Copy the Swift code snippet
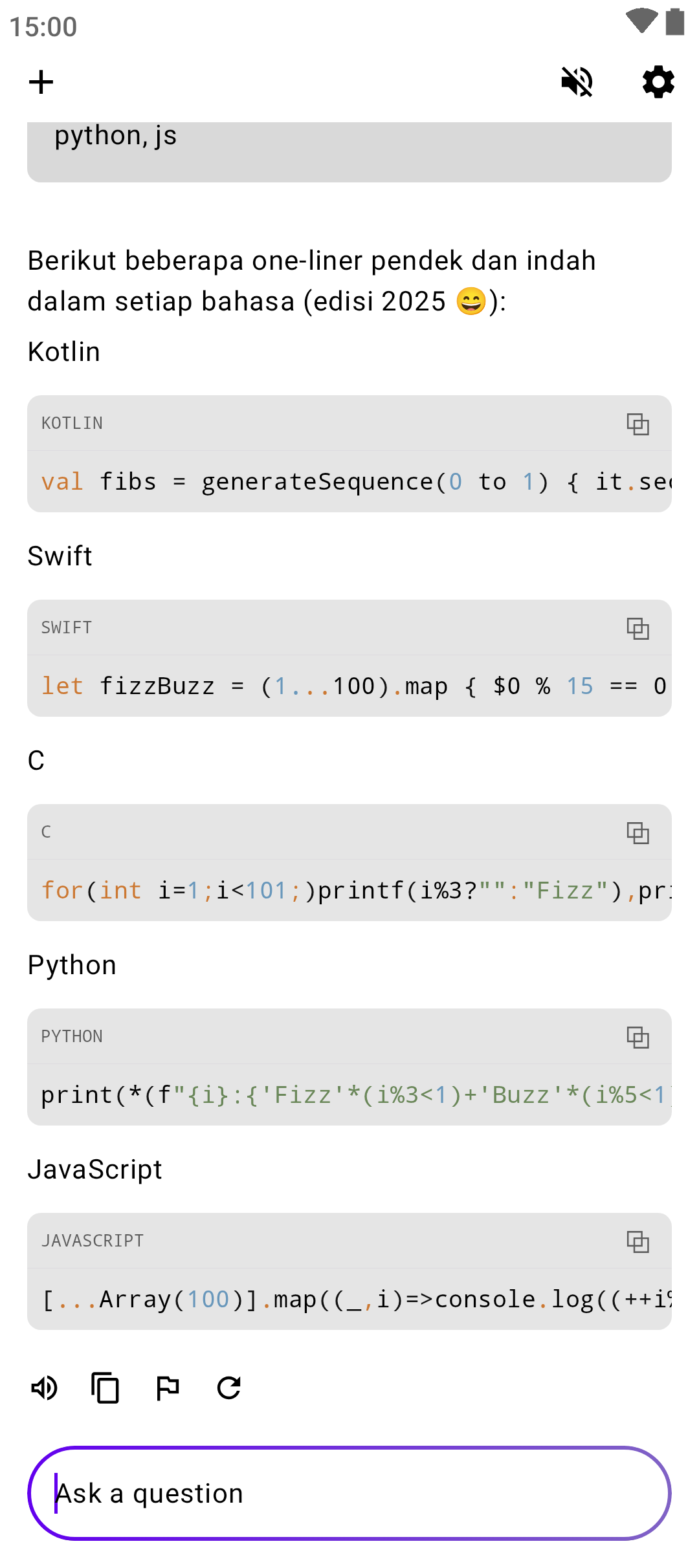Image resolution: width=699 pixels, height=1568 pixels. (x=638, y=629)
